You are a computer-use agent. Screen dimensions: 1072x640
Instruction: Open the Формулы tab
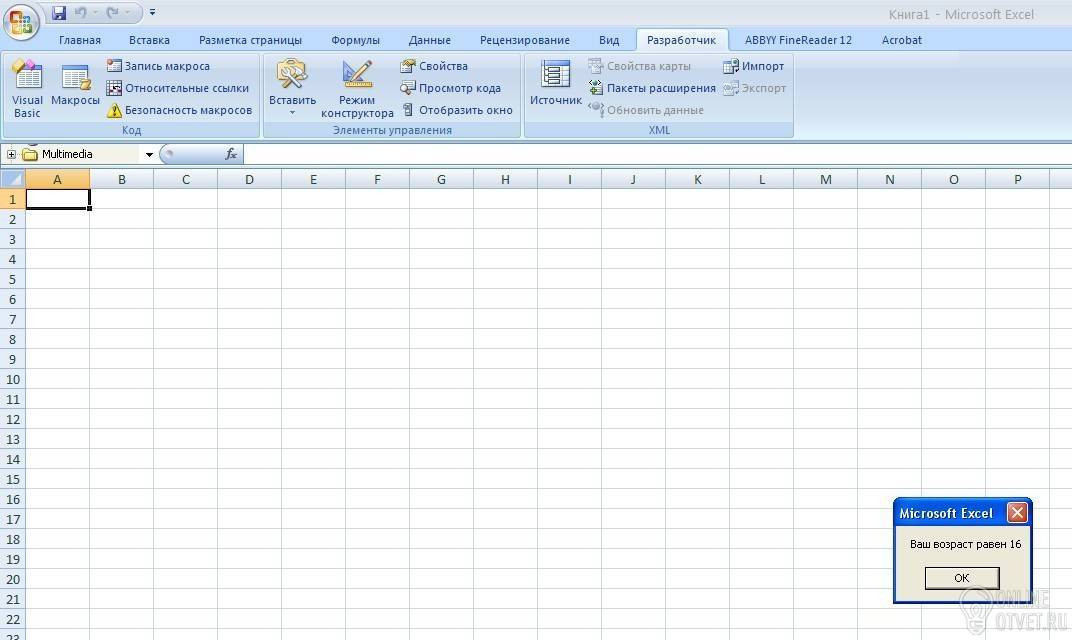[x=356, y=40]
